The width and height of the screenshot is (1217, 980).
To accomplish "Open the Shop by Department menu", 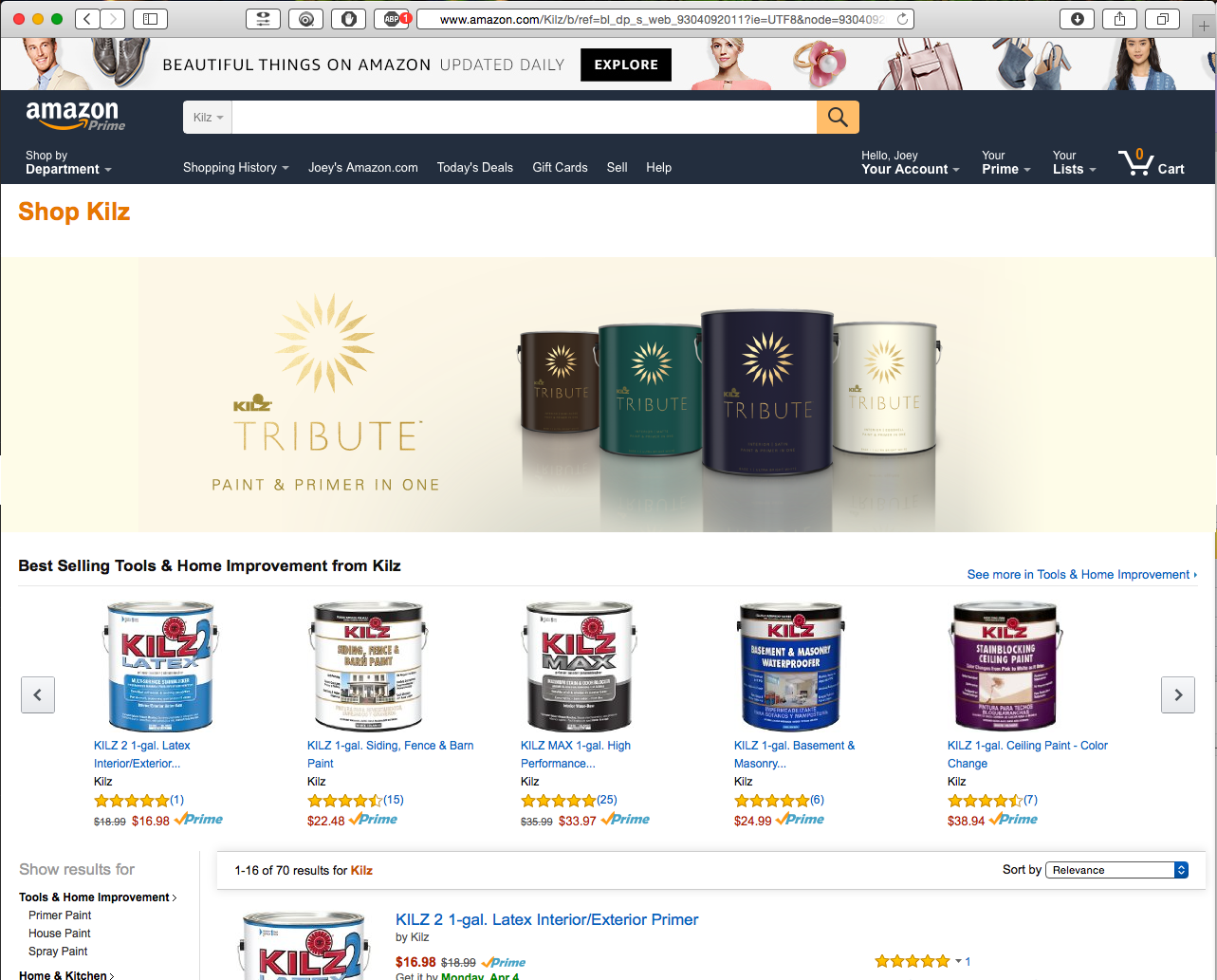I will pyautogui.click(x=68, y=162).
